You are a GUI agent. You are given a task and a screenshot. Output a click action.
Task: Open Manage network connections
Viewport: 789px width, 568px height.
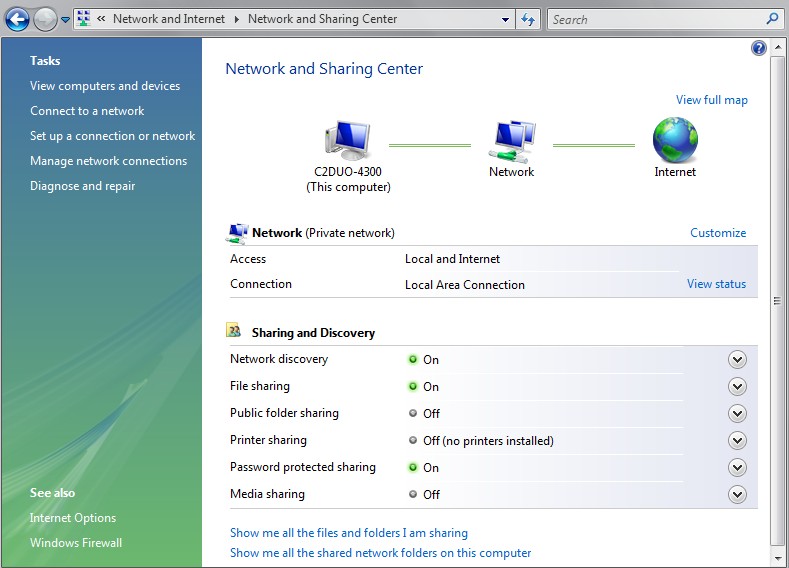coord(108,161)
